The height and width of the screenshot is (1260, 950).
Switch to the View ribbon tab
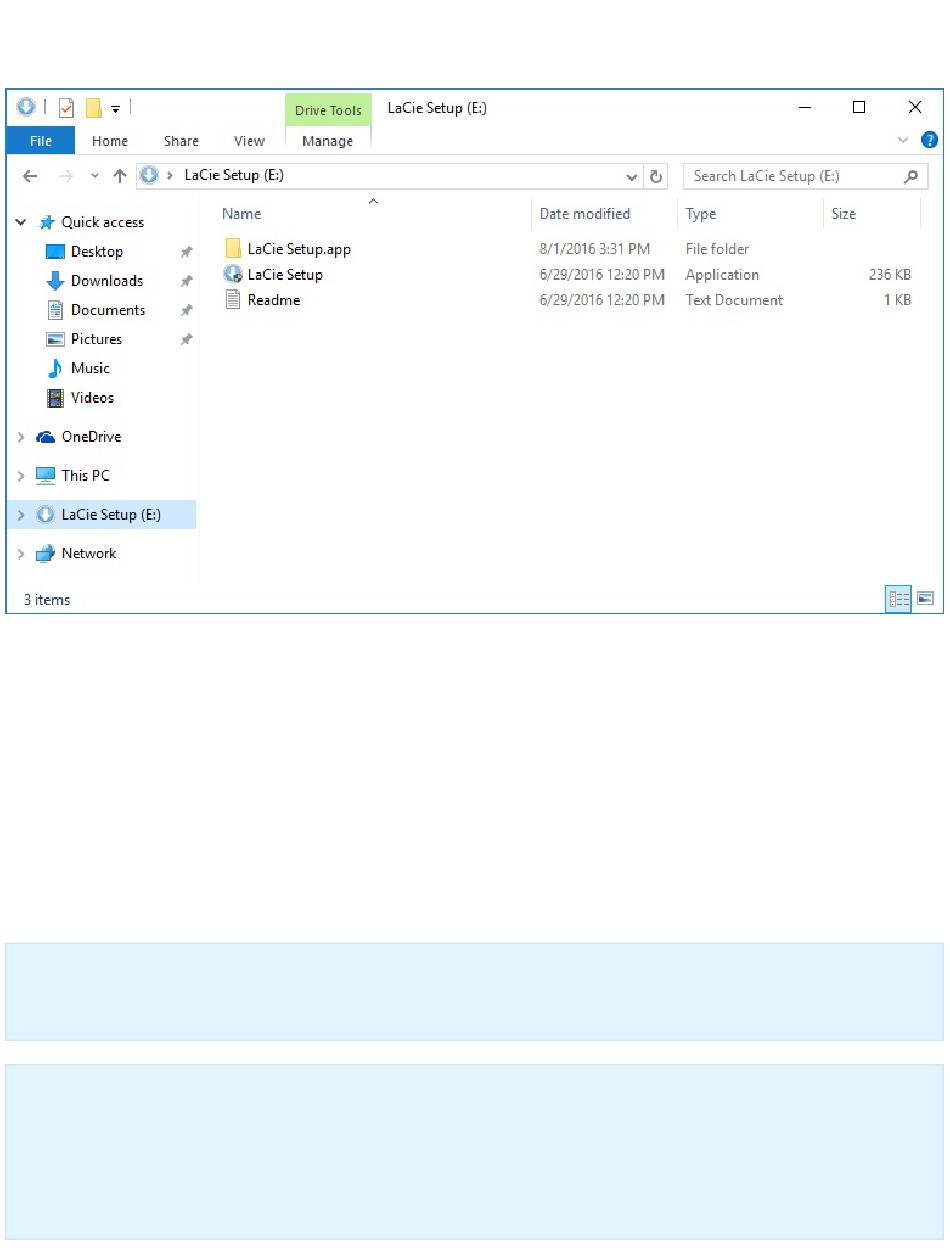[249, 141]
